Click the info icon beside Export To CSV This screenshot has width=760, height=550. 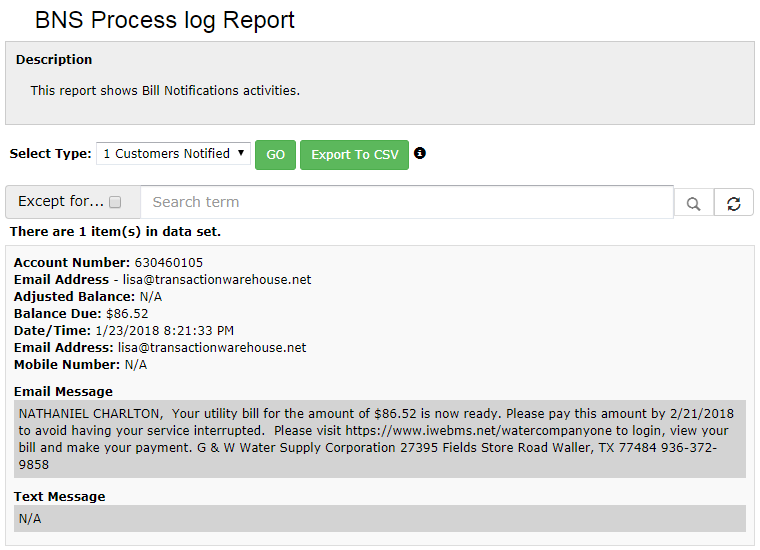pos(420,154)
